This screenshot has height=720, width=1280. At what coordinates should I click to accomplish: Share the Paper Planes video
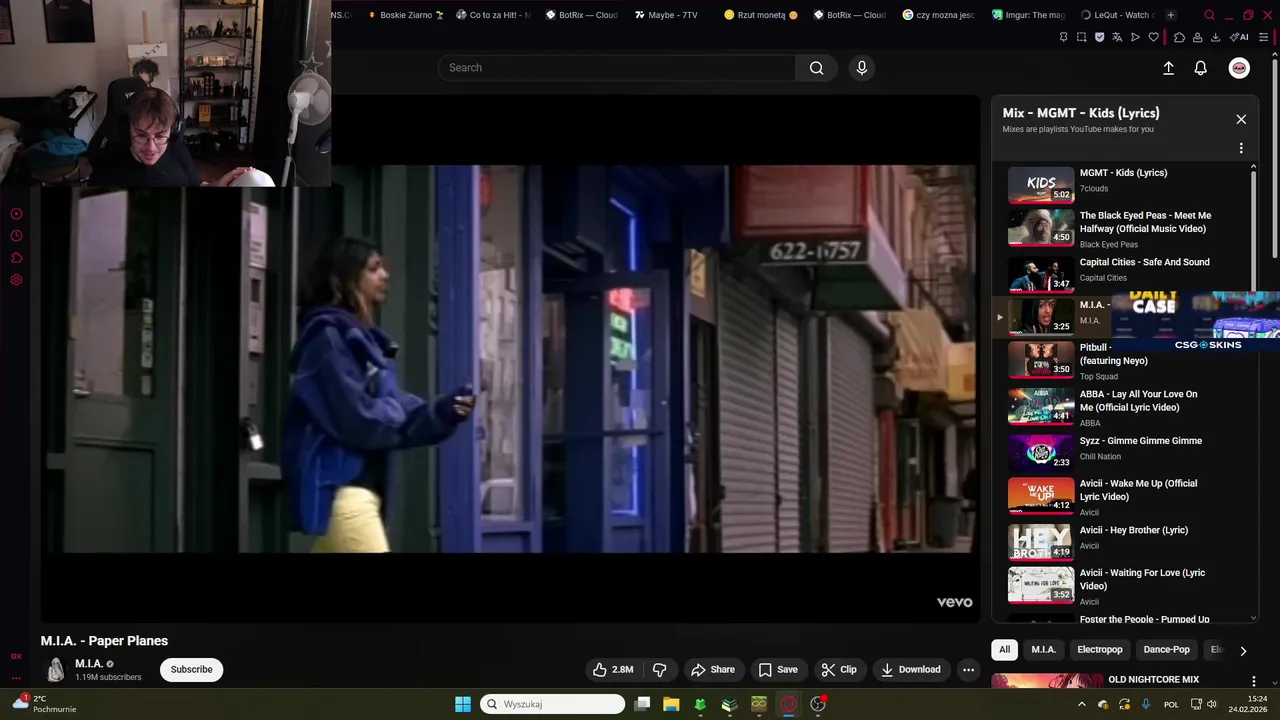713,670
